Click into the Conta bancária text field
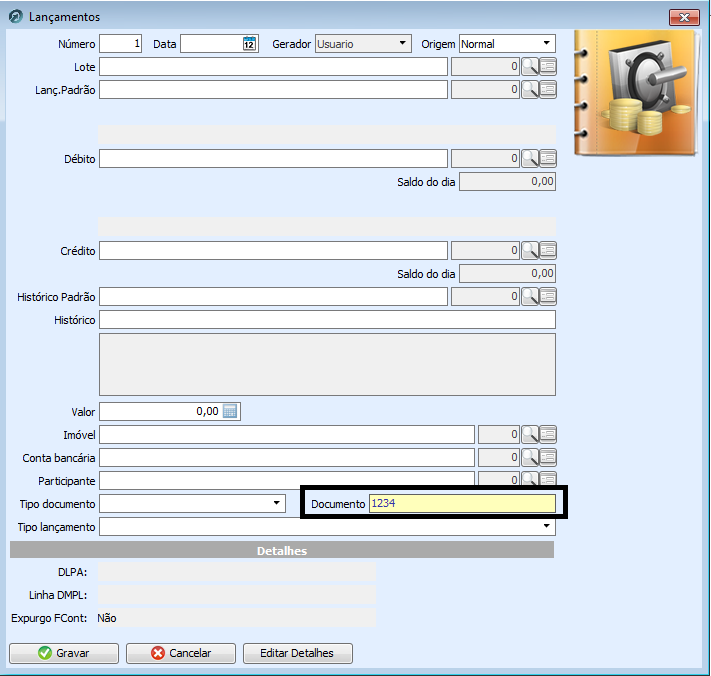The height and width of the screenshot is (676, 711). pos(287,457)
